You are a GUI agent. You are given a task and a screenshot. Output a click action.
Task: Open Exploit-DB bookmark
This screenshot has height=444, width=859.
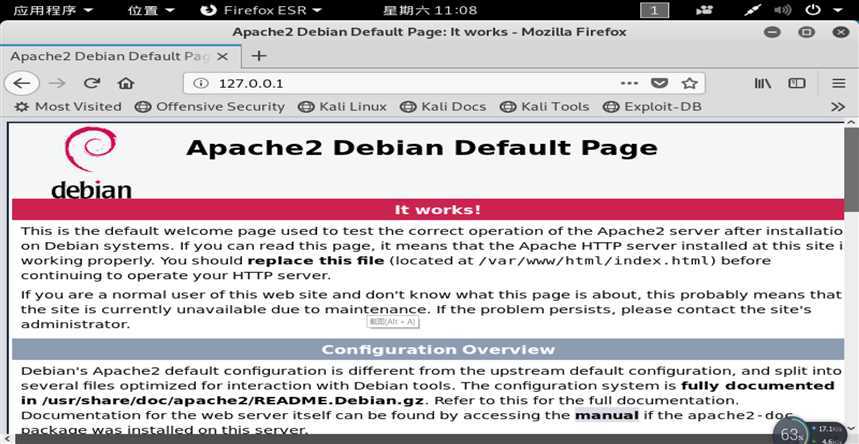tap(652, 106)
